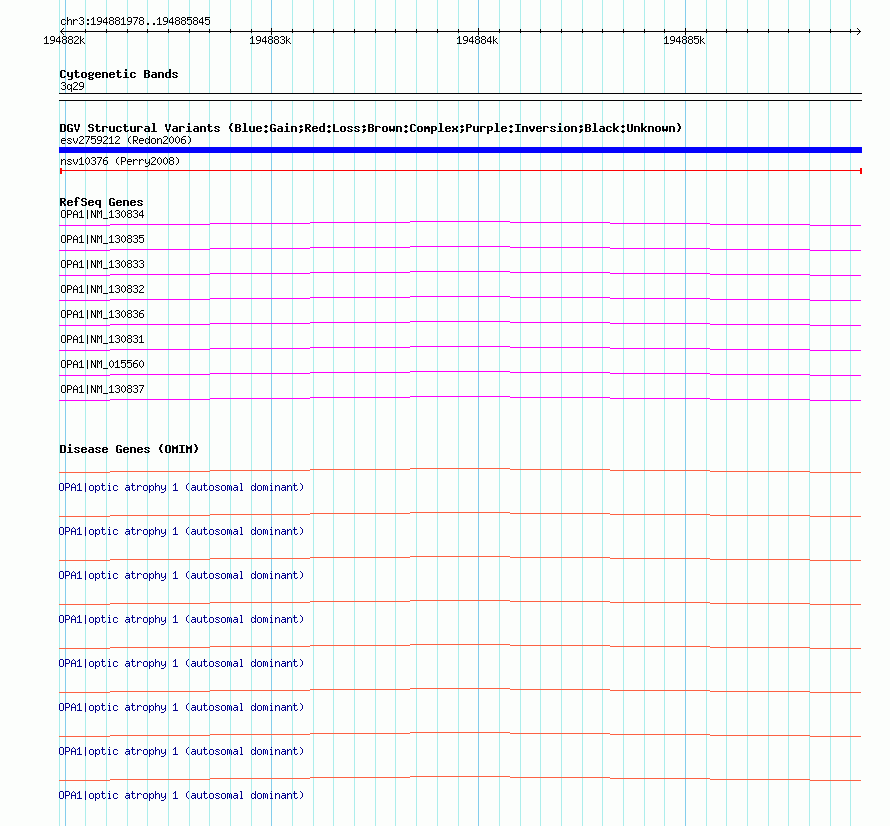Click the red nsv10376 loss line
Image resolution: width=890 pixels, height=826 pixels.
pyautogui.click(x=460, y=171)
